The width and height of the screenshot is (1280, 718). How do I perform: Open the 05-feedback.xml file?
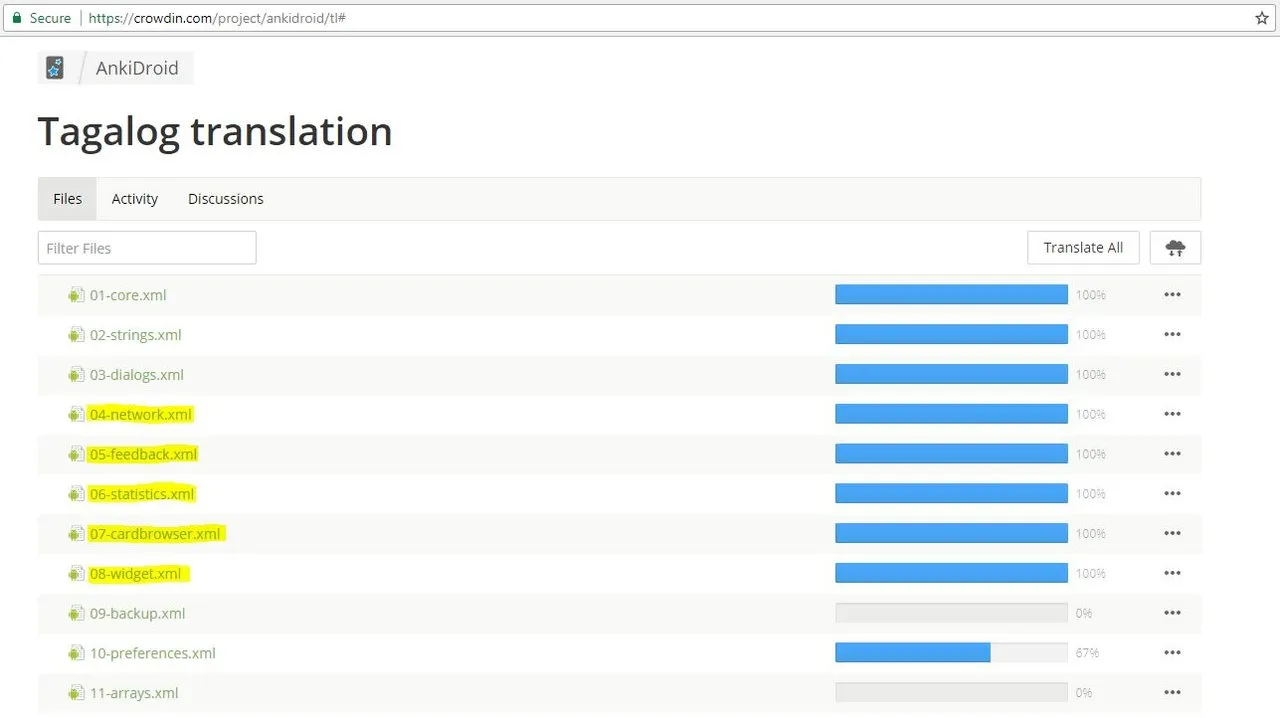point(144,454)
